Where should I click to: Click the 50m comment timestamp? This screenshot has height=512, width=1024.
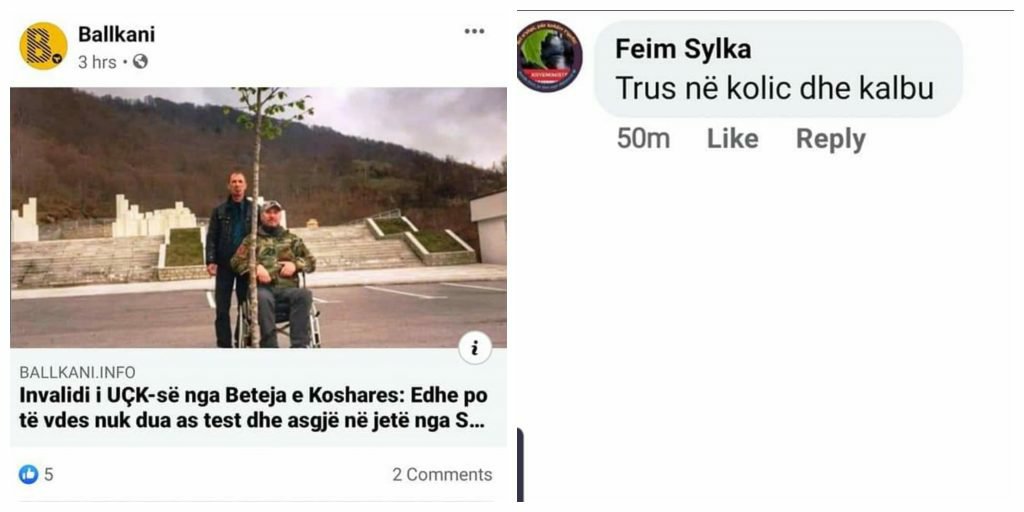point(643,139)
